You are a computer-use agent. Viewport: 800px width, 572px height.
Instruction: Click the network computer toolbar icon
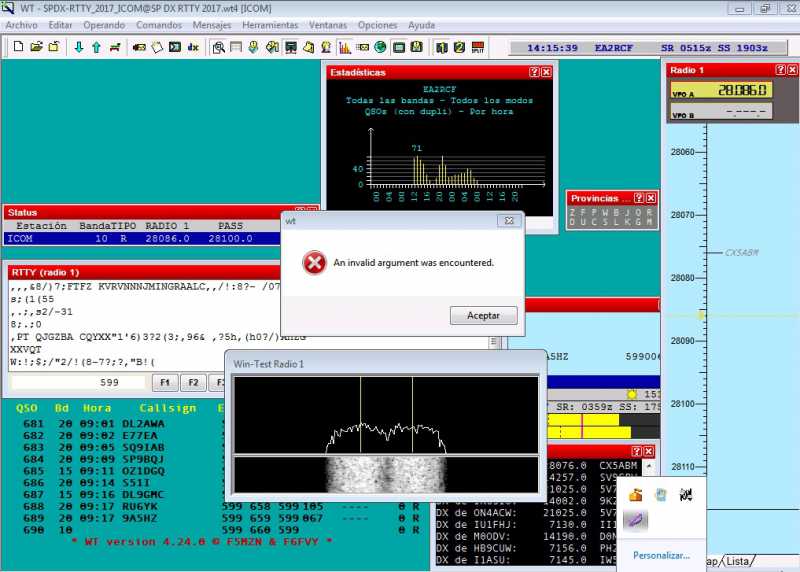click(x=291, y=47)
